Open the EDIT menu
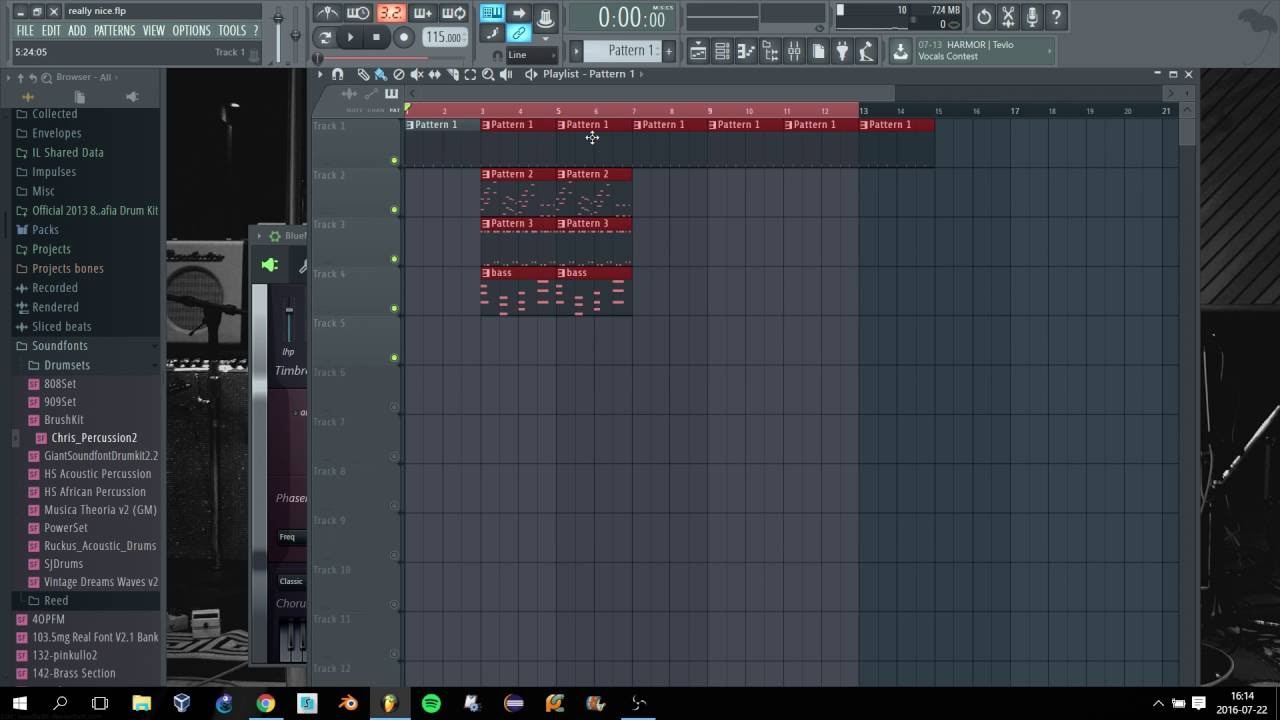This screenshot has width=1280, height=720. [x=51, y=31]
